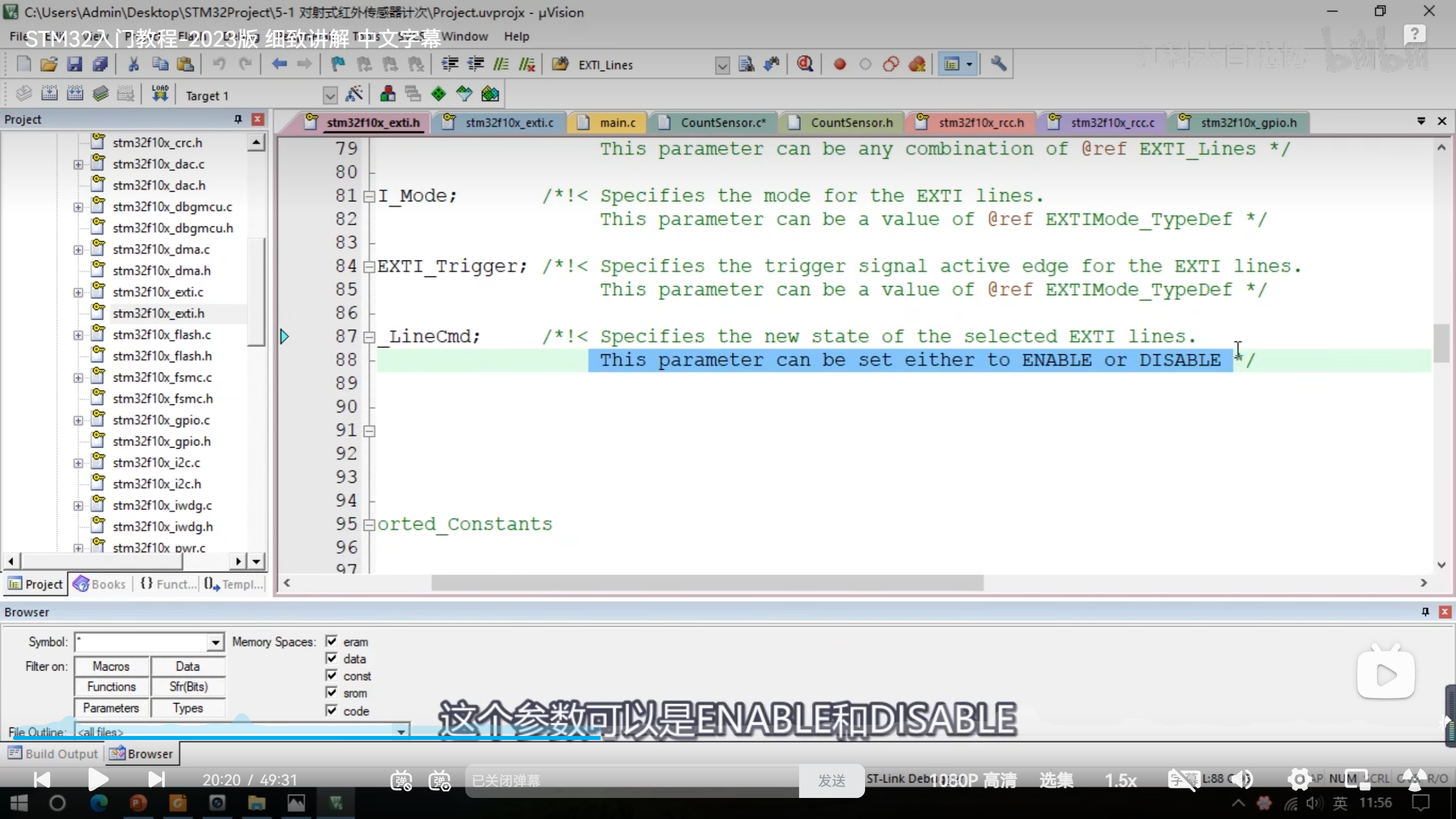Image resolution: width=1456 pixels, height=819 pixels.
Task: Uncheck the eram memory space checkbox
Action: [332, 642]
